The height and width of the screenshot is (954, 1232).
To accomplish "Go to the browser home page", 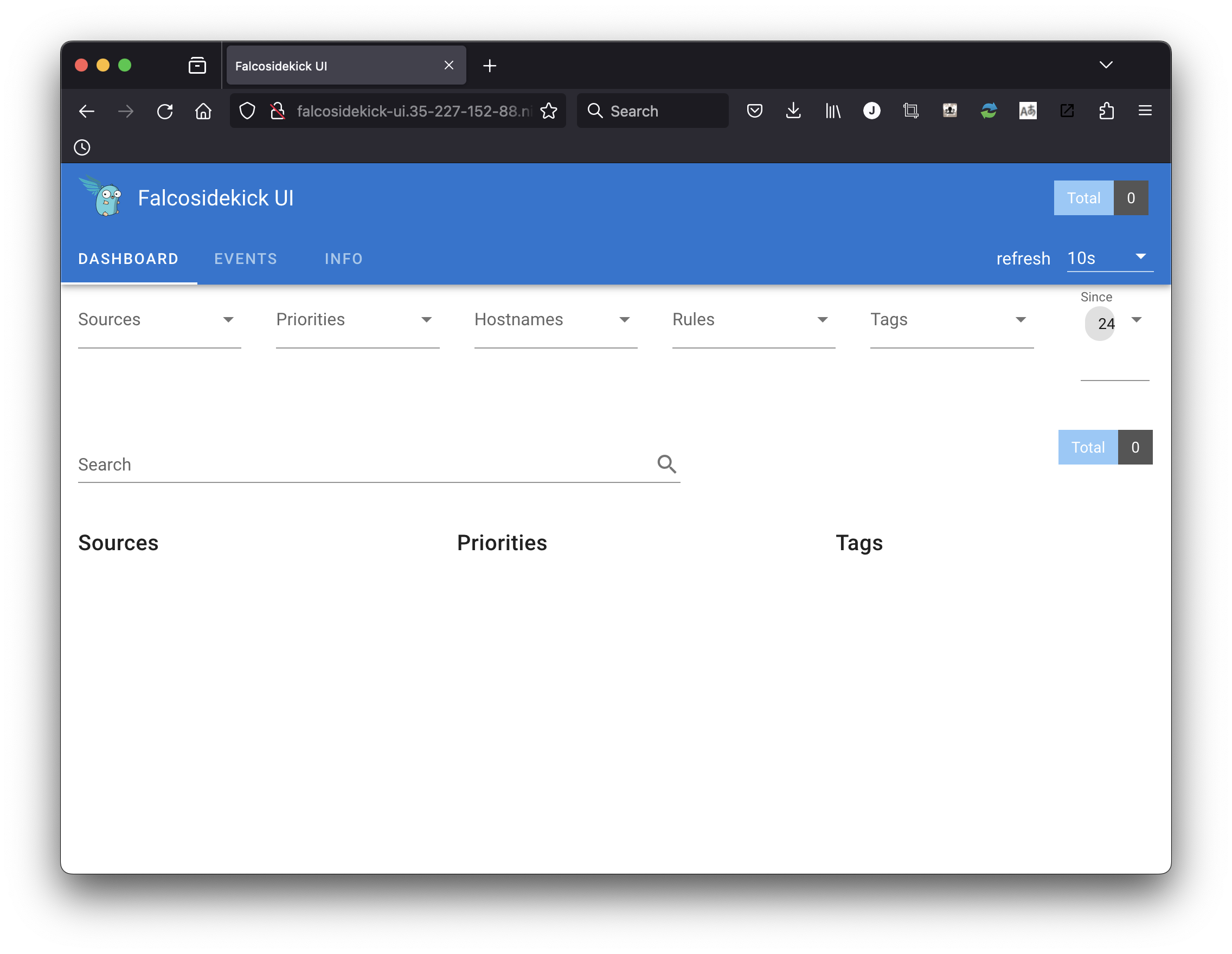I will (204, 111).
